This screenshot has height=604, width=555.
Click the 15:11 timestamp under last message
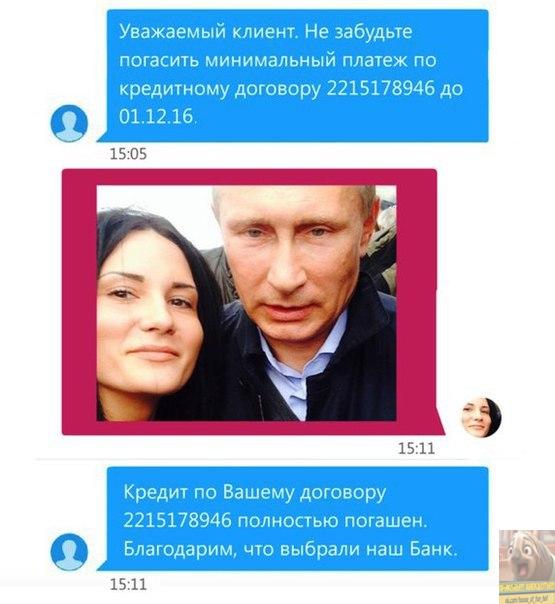pyautogui.click(x=128, y=584)
